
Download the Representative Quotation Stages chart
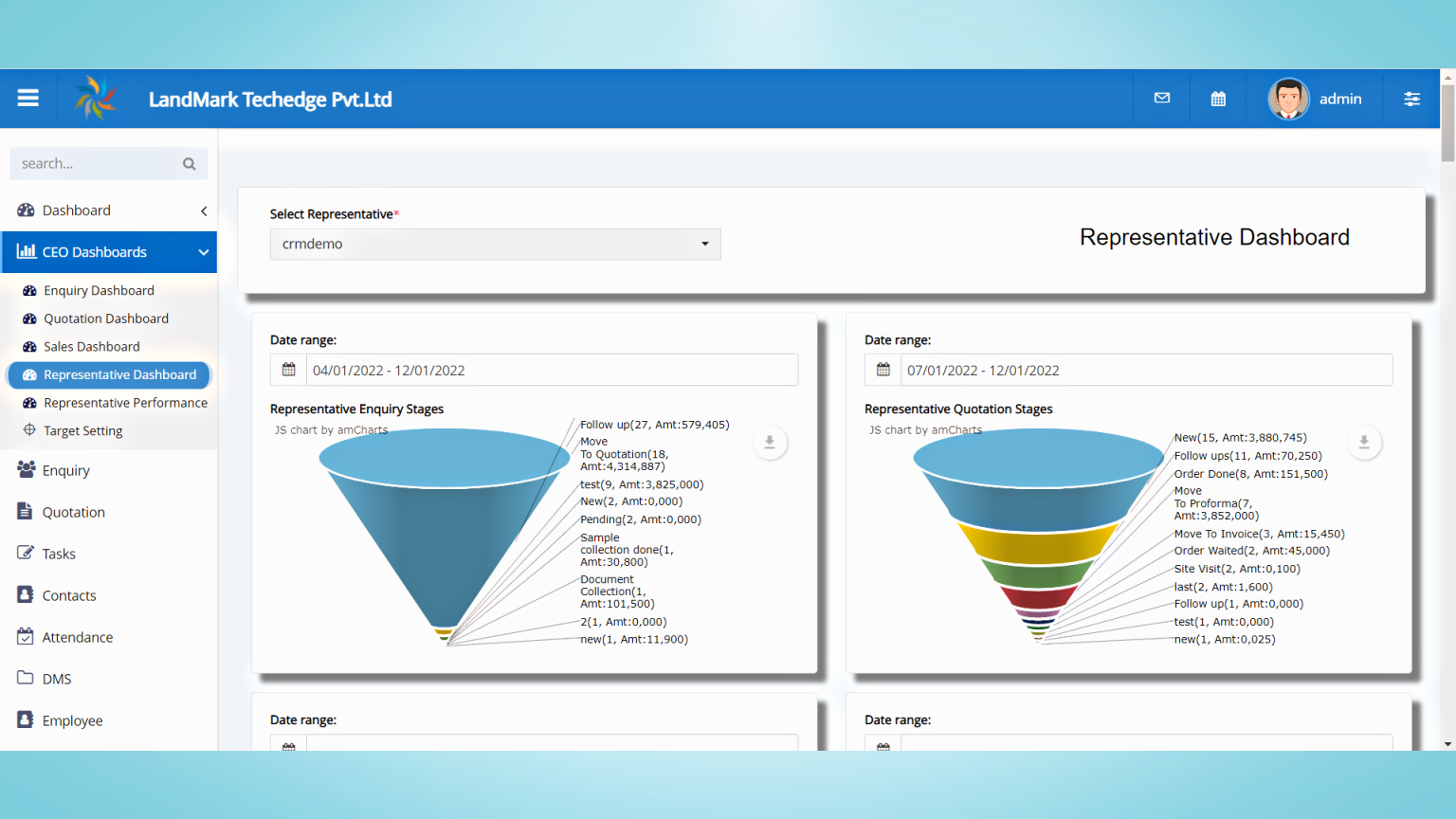tap(1364, 442)
